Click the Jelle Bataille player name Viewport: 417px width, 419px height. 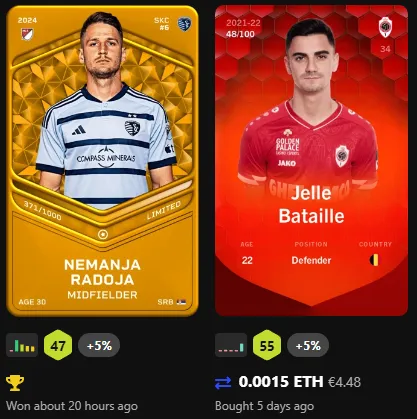(311, 205)
